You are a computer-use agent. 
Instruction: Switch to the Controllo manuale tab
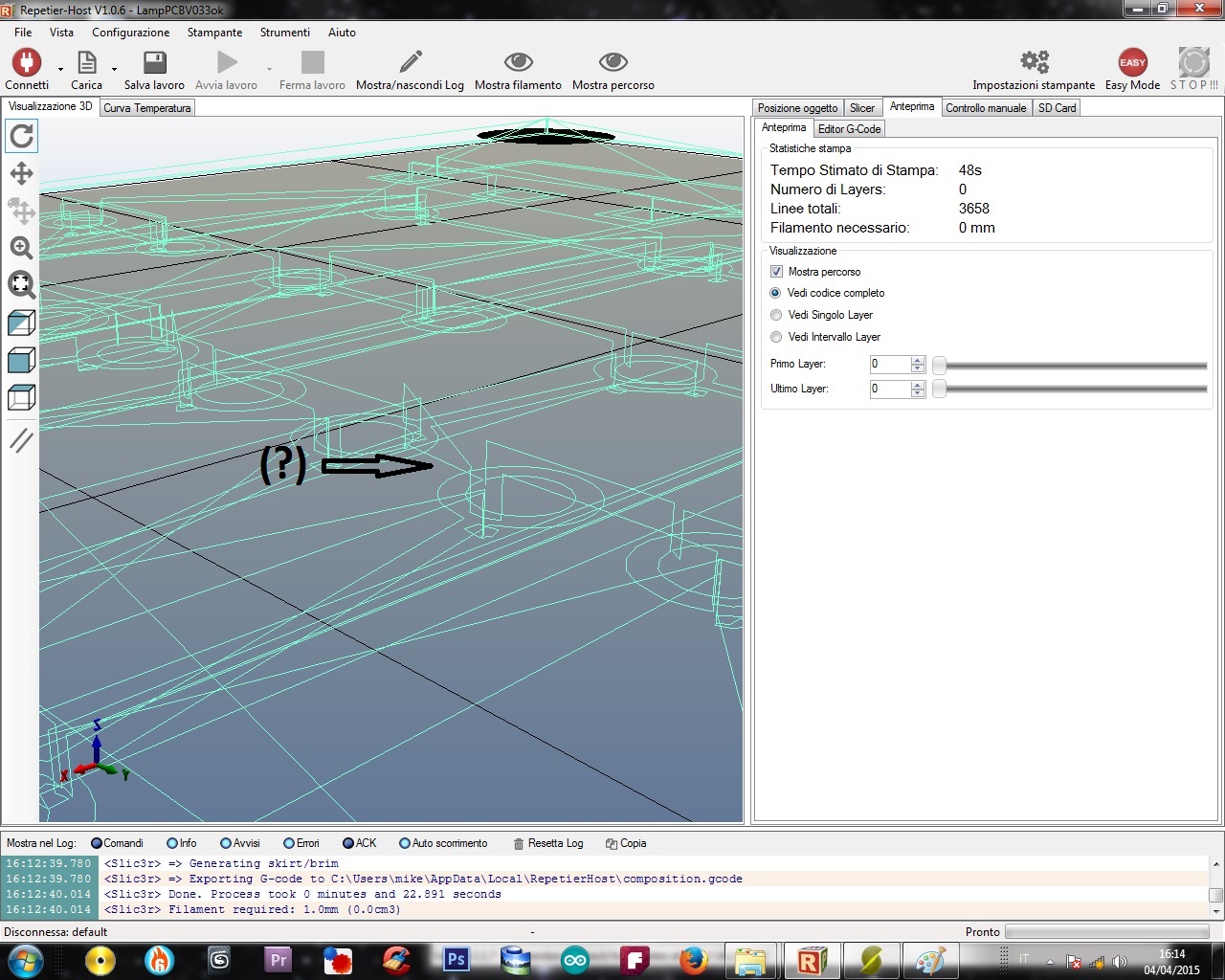986,108
